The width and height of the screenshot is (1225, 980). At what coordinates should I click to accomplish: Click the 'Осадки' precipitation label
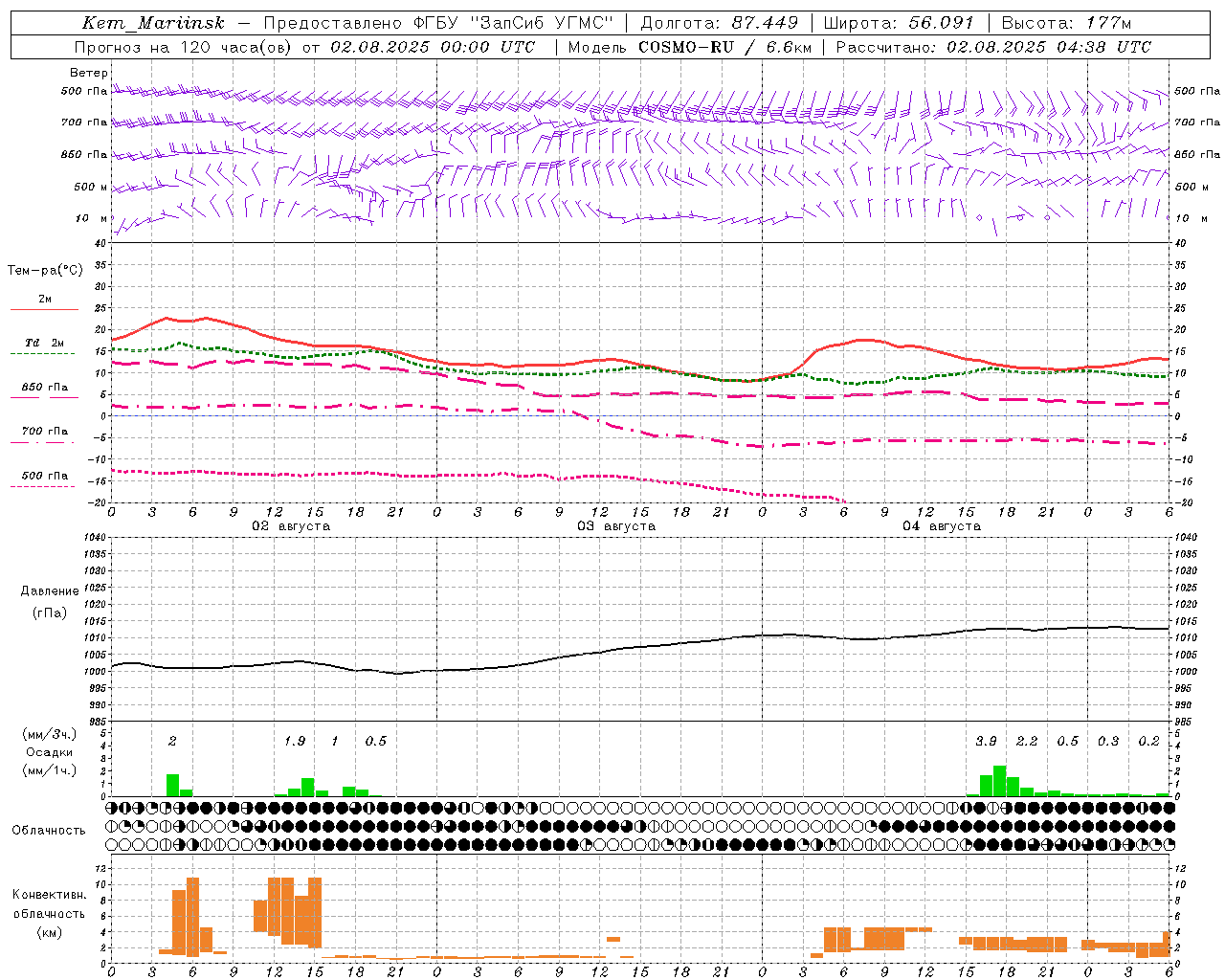pos(50,752)
